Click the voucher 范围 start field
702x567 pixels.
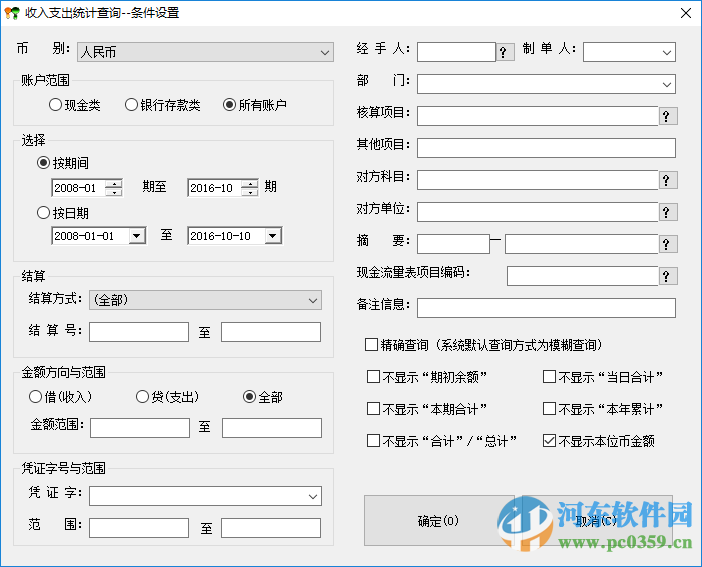(139, 528)
